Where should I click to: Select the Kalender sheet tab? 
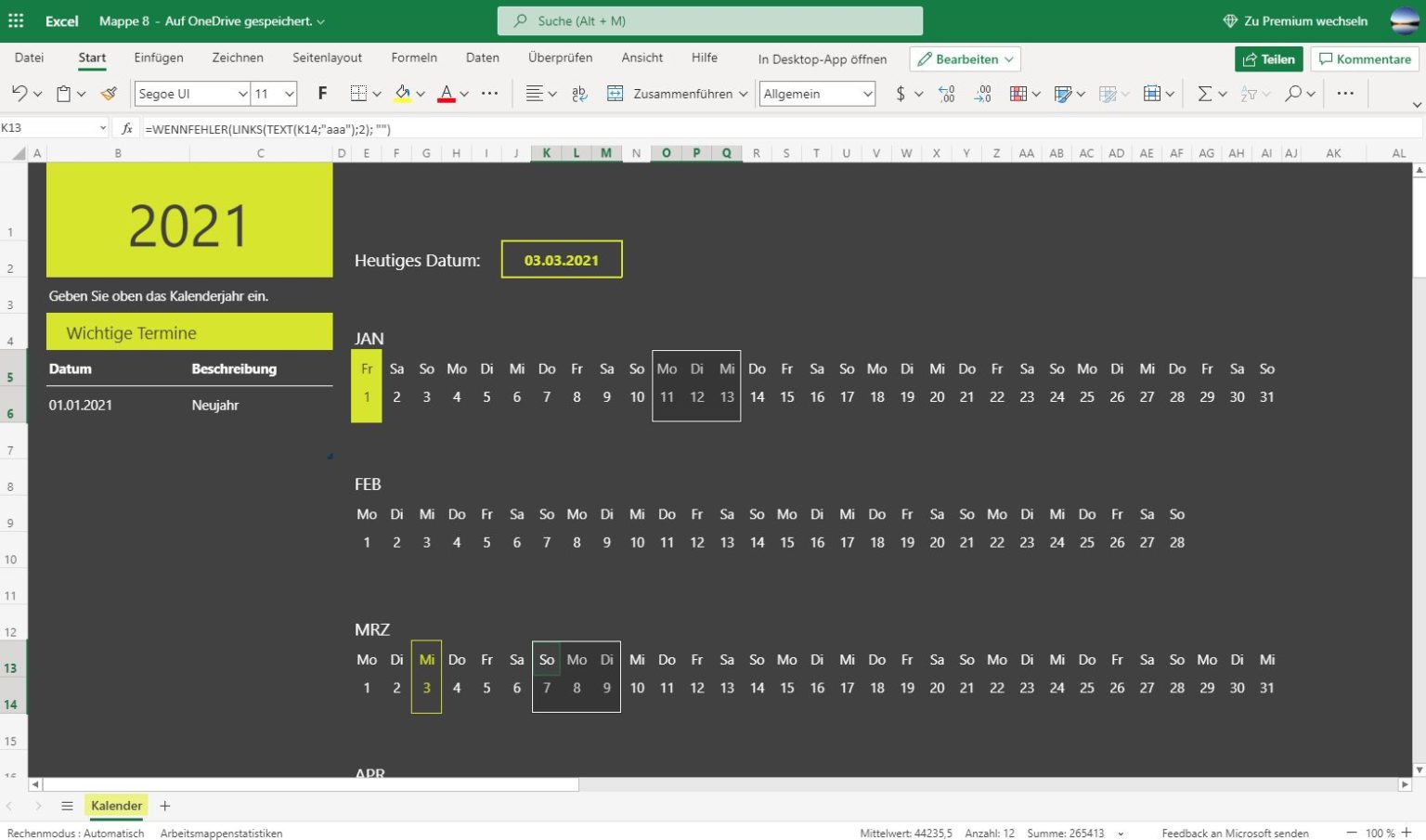click(115, 806)
